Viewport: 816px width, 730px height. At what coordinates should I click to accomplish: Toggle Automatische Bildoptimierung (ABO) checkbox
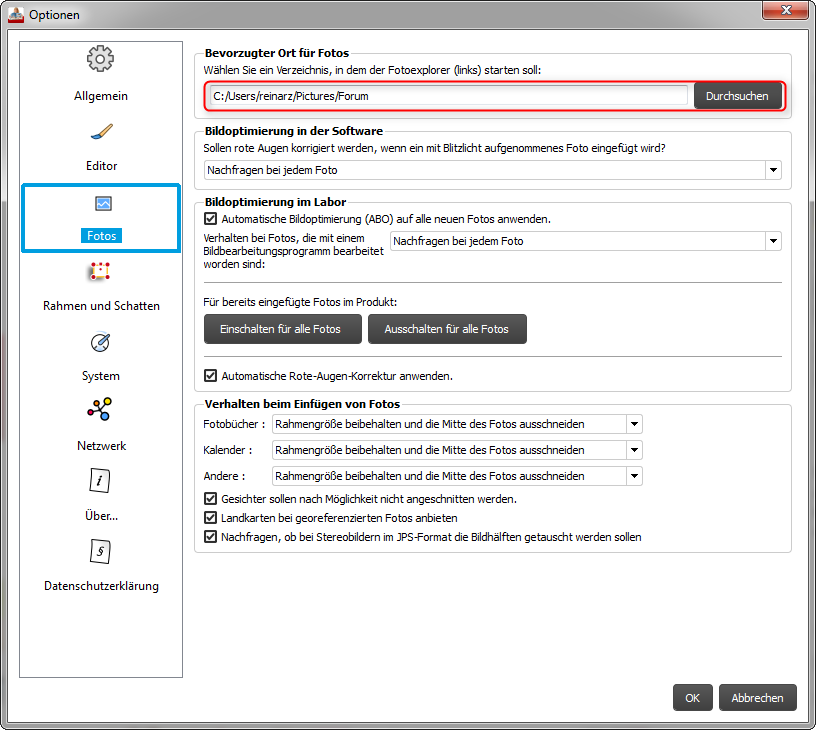(210, 218)
